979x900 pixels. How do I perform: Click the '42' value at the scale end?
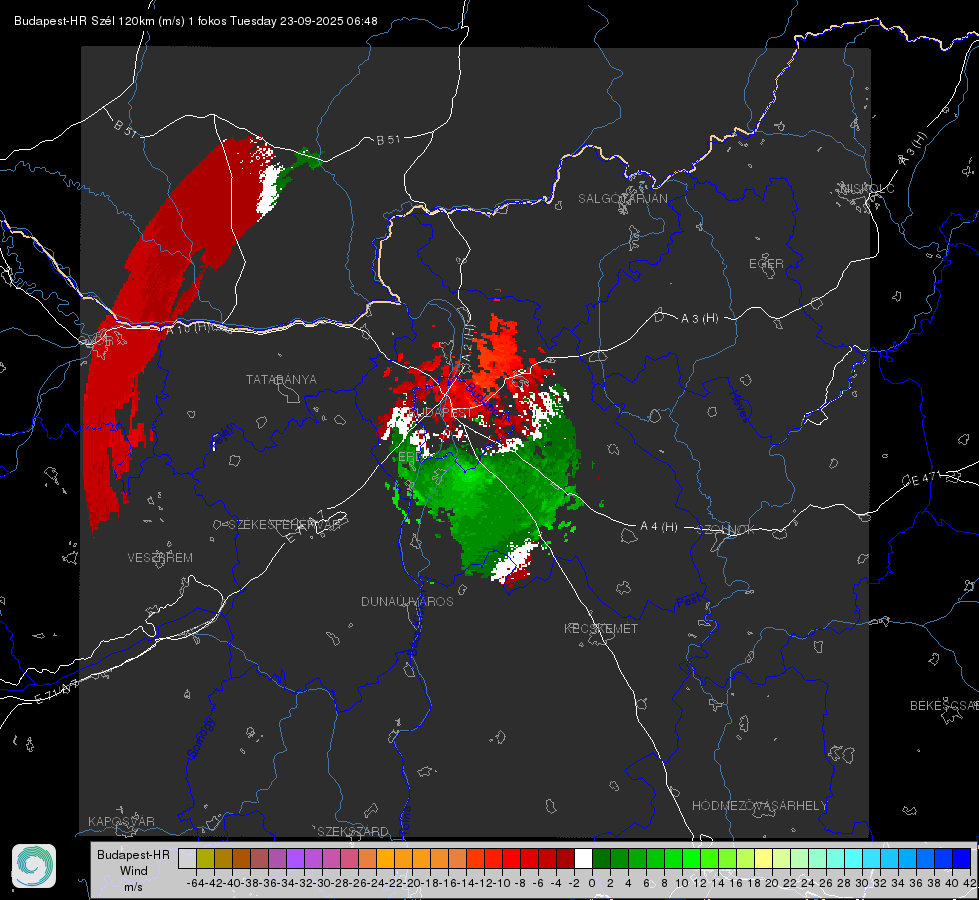pyautogui.click(x=970, y=883)
